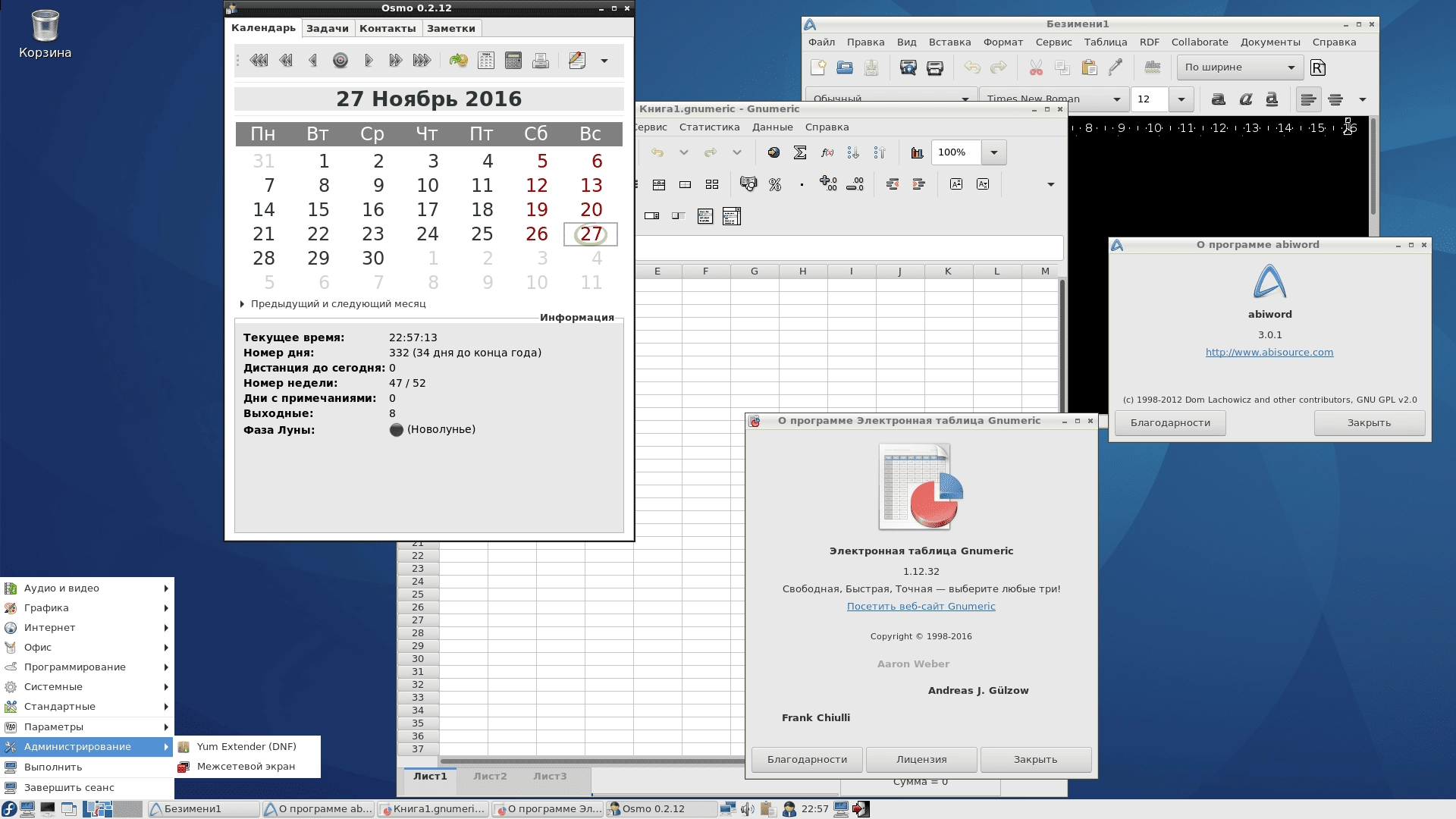Sort ascending in Gnumeric toolbar
This screenshot has height=819, width=1456.
click(853, 152)
